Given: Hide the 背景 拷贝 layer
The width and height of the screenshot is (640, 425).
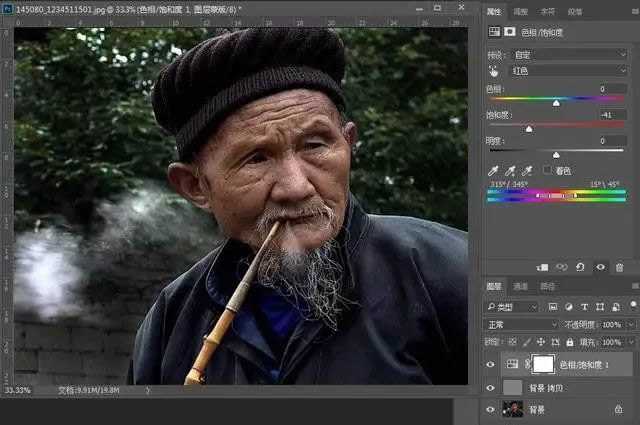Looking at the screenshot, I should coord(490,387).
